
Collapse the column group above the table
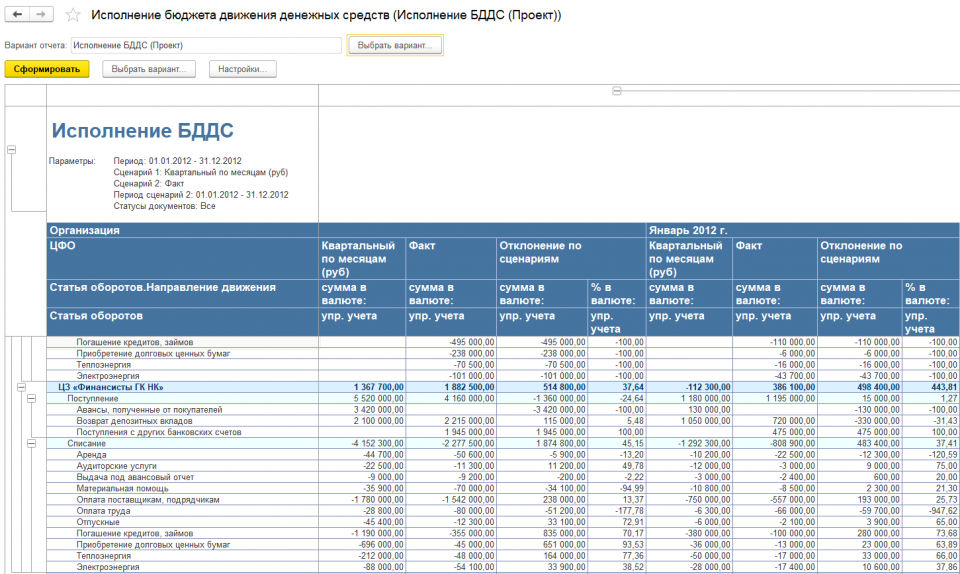(x=617, y=91)
